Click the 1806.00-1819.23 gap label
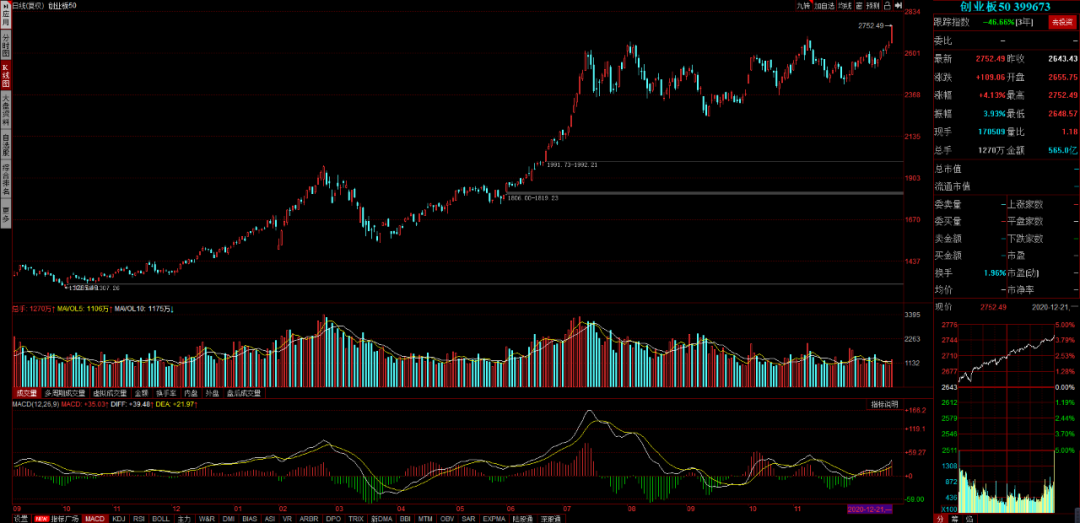Image resolution: width=1080 pixels, height=523 pixels. pyautogui.click(x=532, y=198)
